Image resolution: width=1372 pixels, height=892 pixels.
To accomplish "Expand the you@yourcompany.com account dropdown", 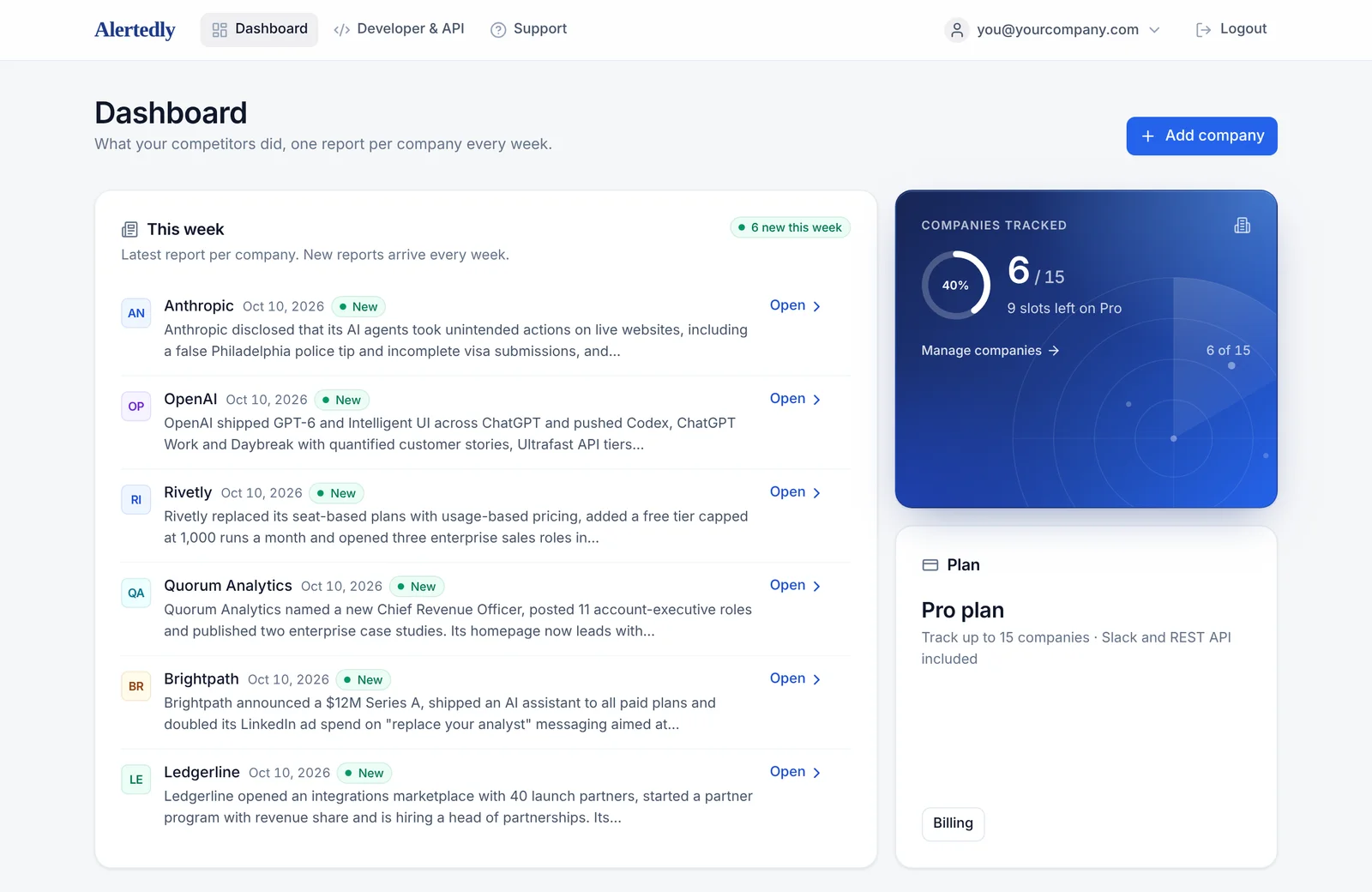I will point(1053,30).
